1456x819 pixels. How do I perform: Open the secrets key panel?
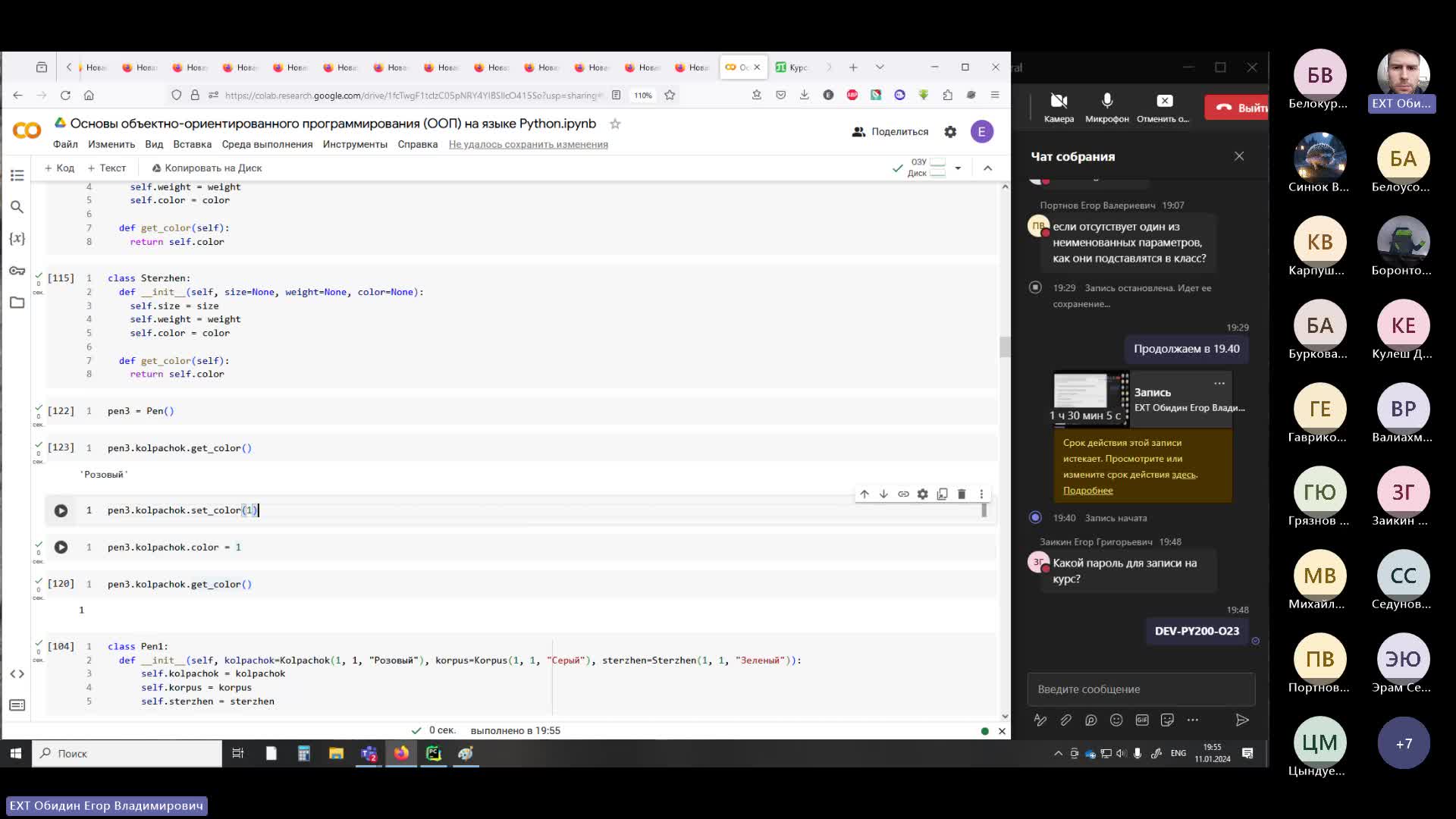(17, 271)
